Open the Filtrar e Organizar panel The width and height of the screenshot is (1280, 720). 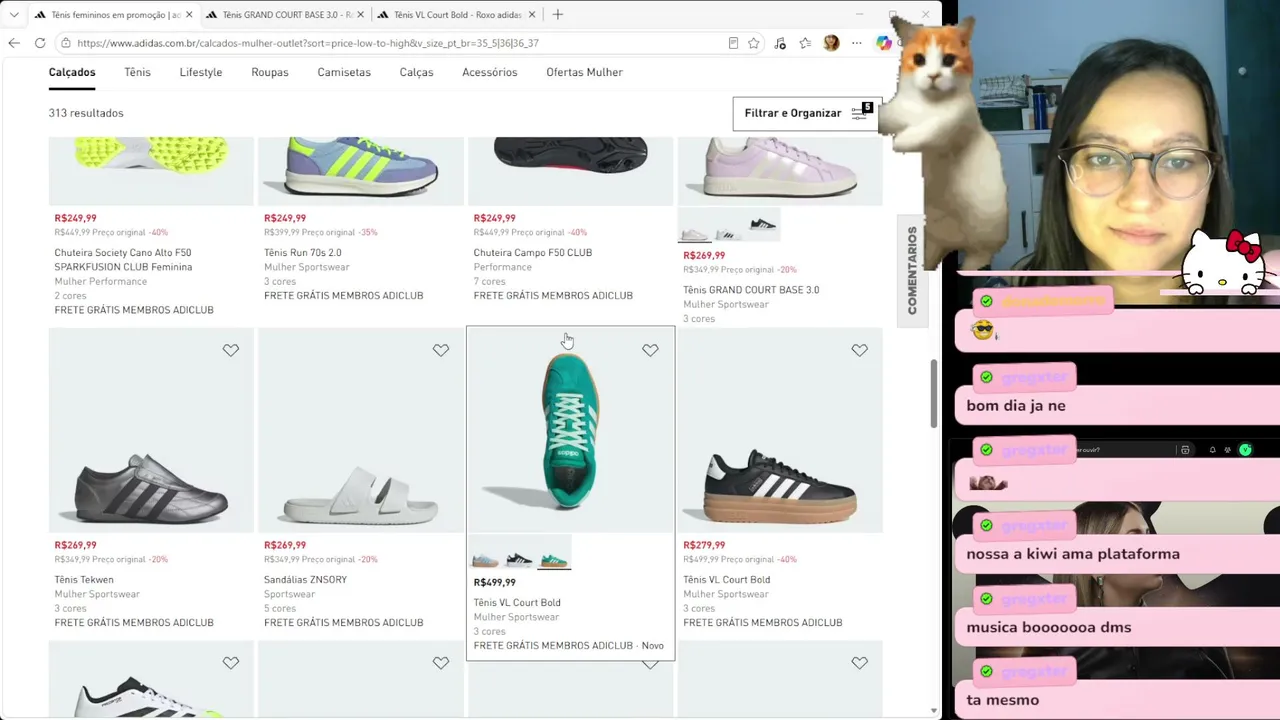807,113
